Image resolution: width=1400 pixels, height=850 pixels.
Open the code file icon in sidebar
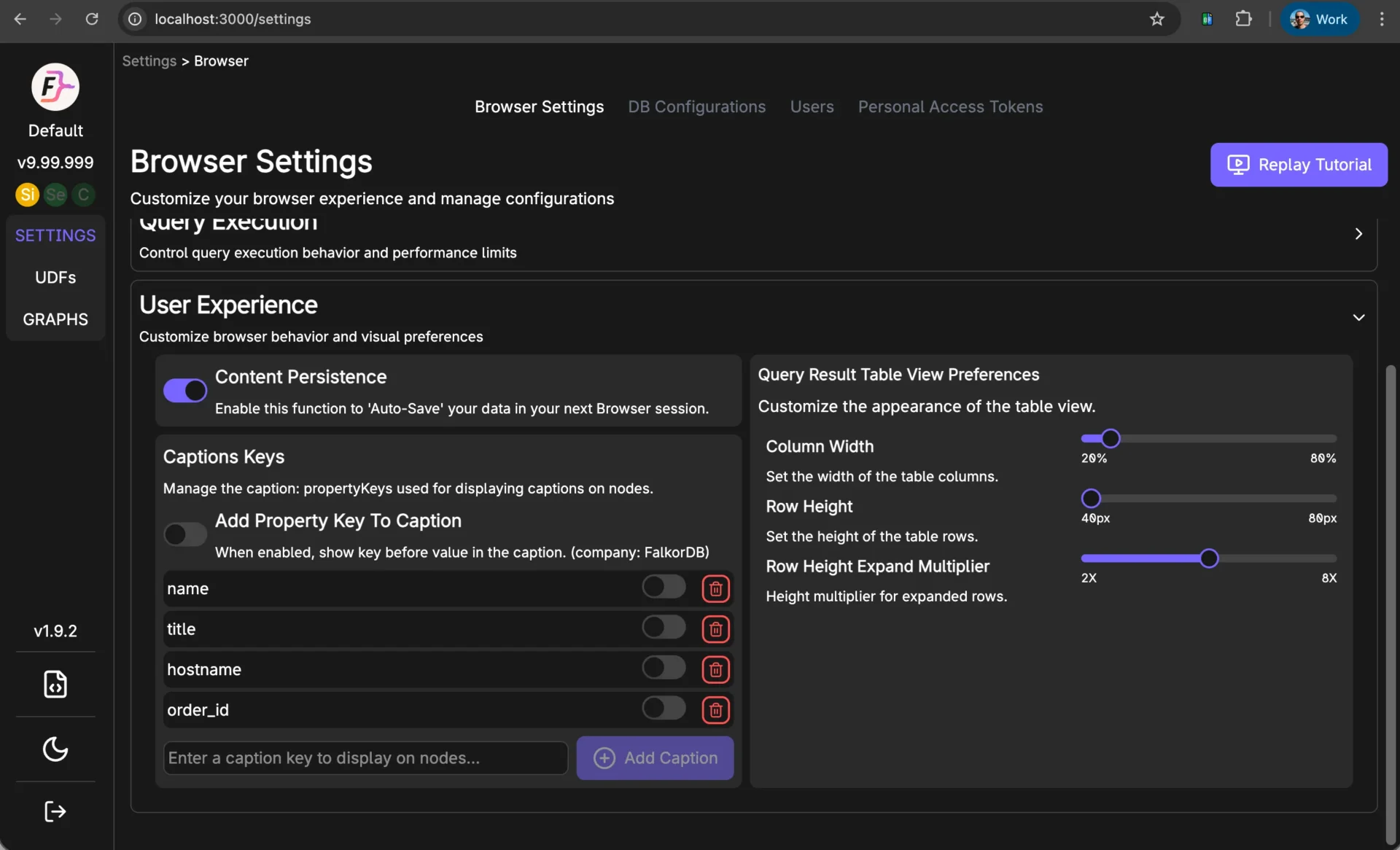tap(55, 685)
